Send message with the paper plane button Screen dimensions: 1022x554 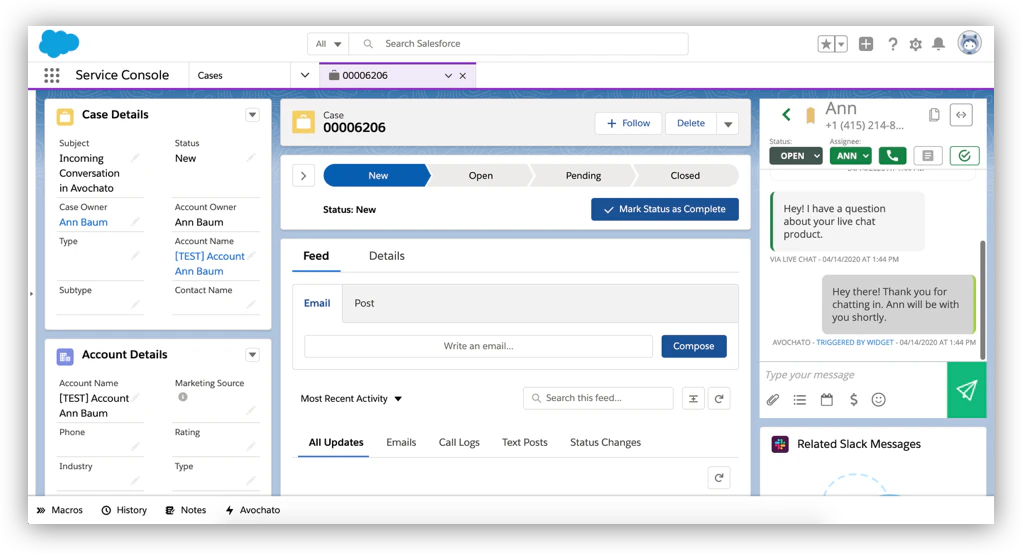tap(966, 390)
